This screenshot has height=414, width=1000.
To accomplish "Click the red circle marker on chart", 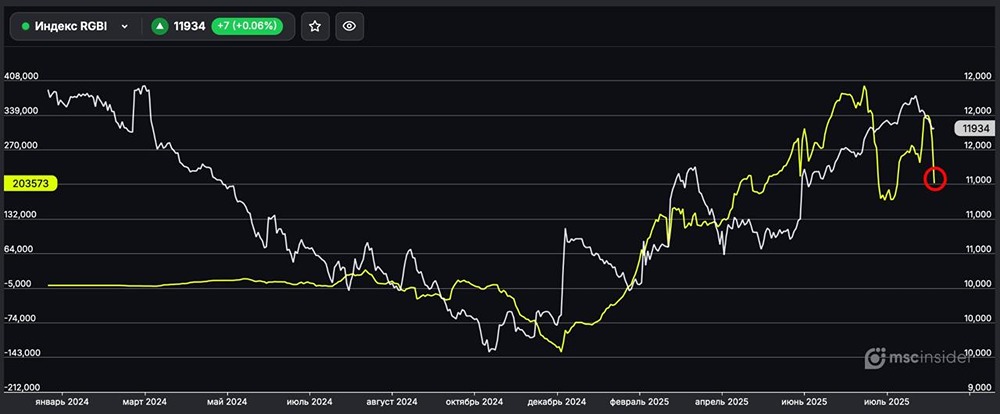I will [x=935, y=179].
